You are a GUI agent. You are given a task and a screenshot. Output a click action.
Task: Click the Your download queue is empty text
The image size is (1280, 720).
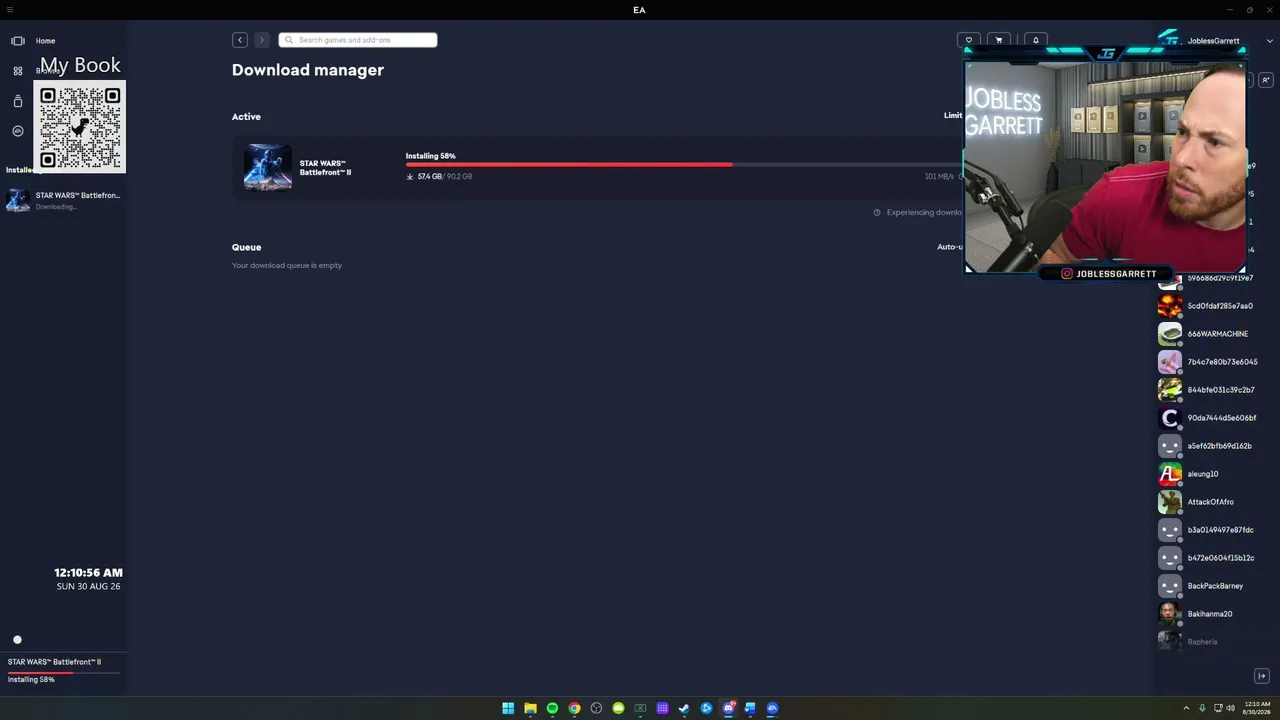pos(287,266)
